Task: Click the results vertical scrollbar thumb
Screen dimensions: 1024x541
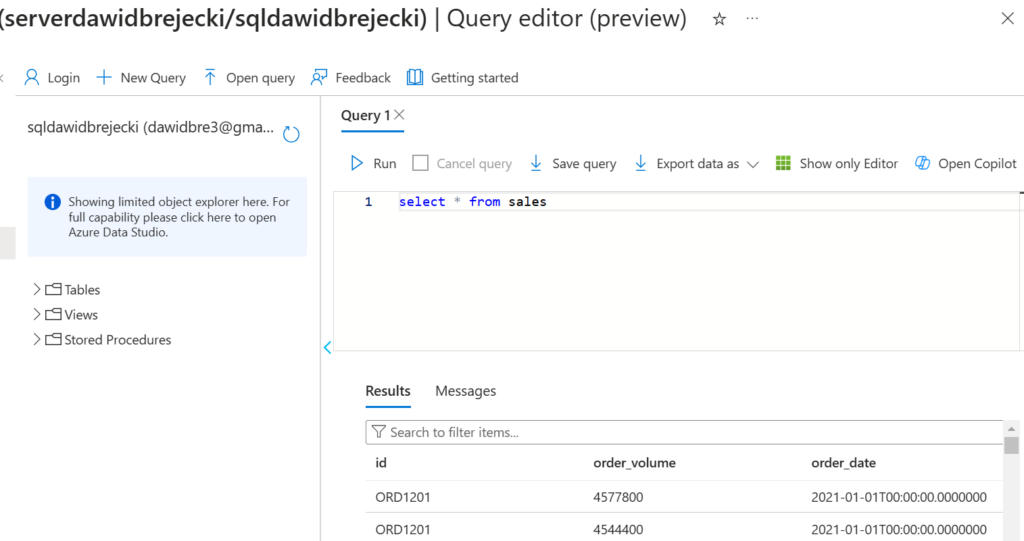Action: click(1011, 446)
